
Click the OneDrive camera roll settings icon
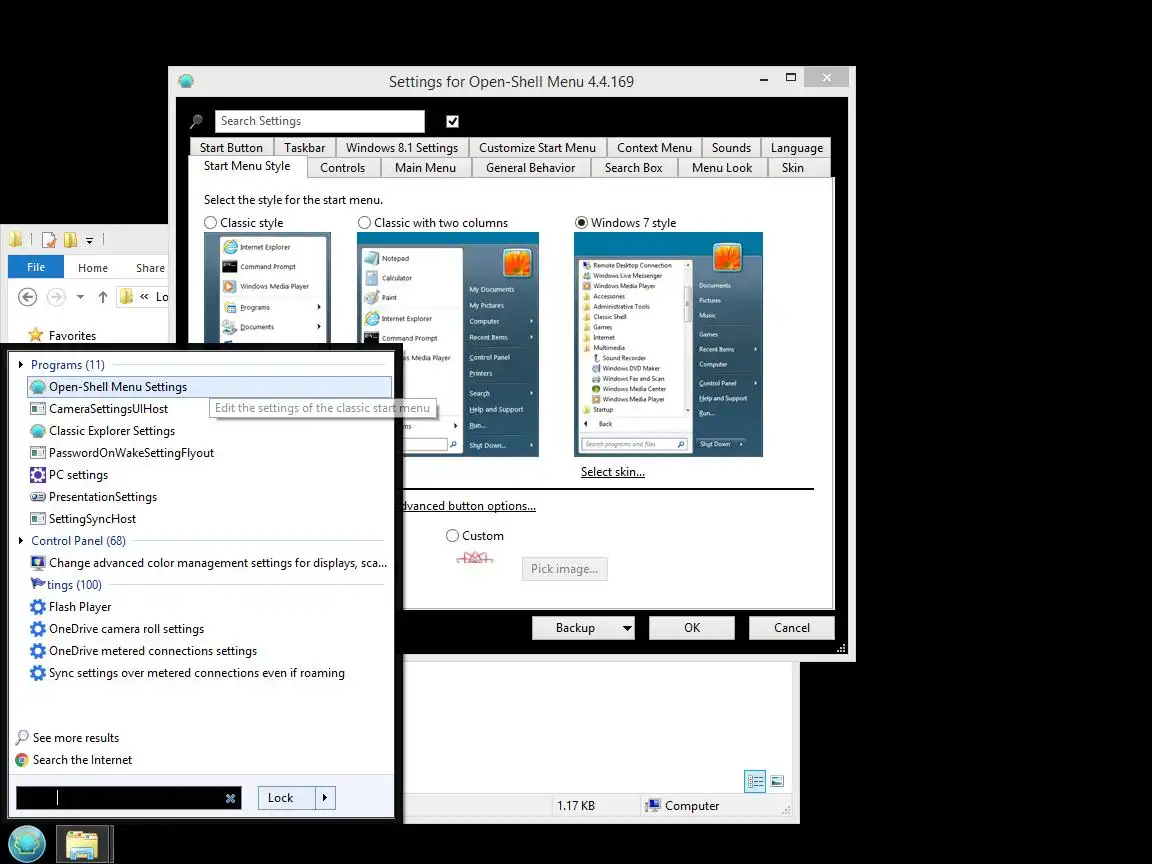[x=38, y=630]
